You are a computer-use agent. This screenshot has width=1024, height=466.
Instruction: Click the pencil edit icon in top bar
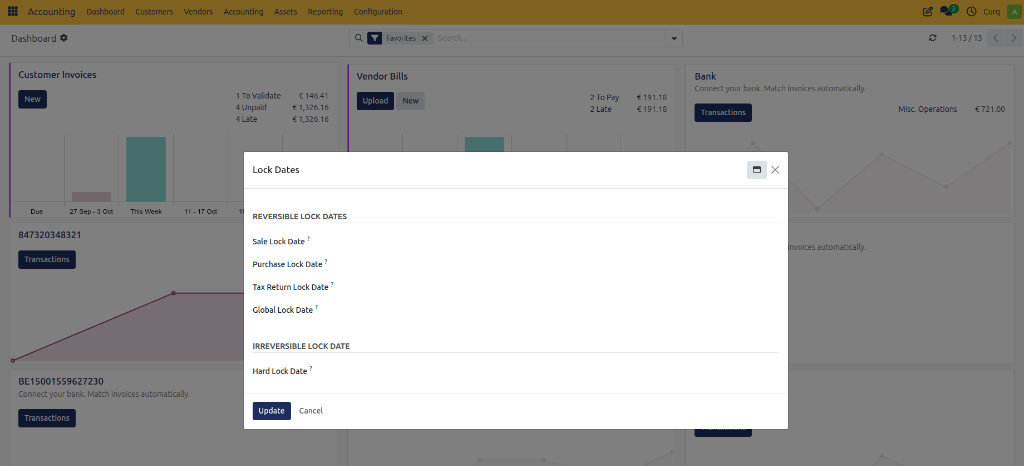(x=927, y=12)
